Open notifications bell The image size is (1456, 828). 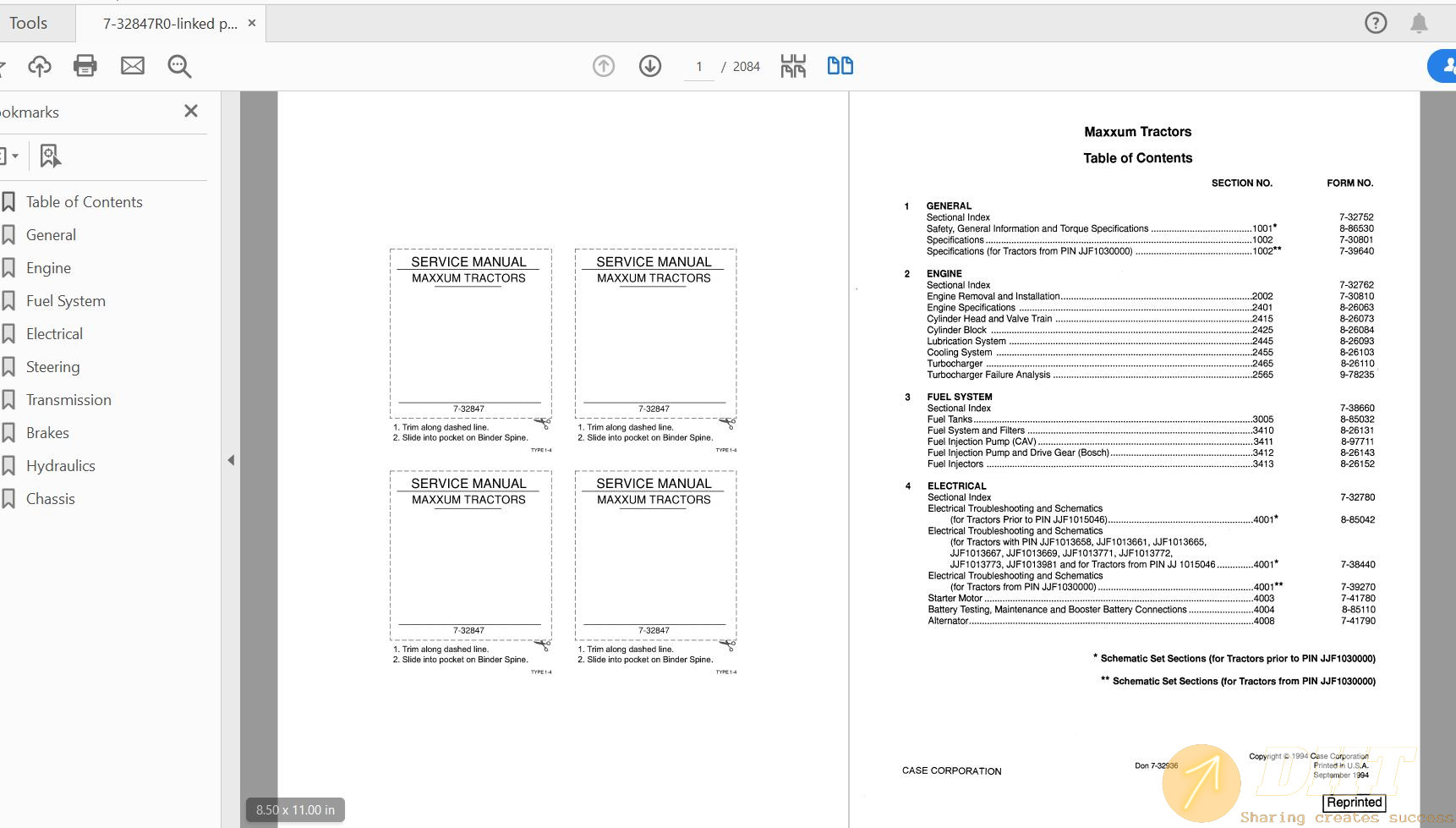tap(1419, 23)
